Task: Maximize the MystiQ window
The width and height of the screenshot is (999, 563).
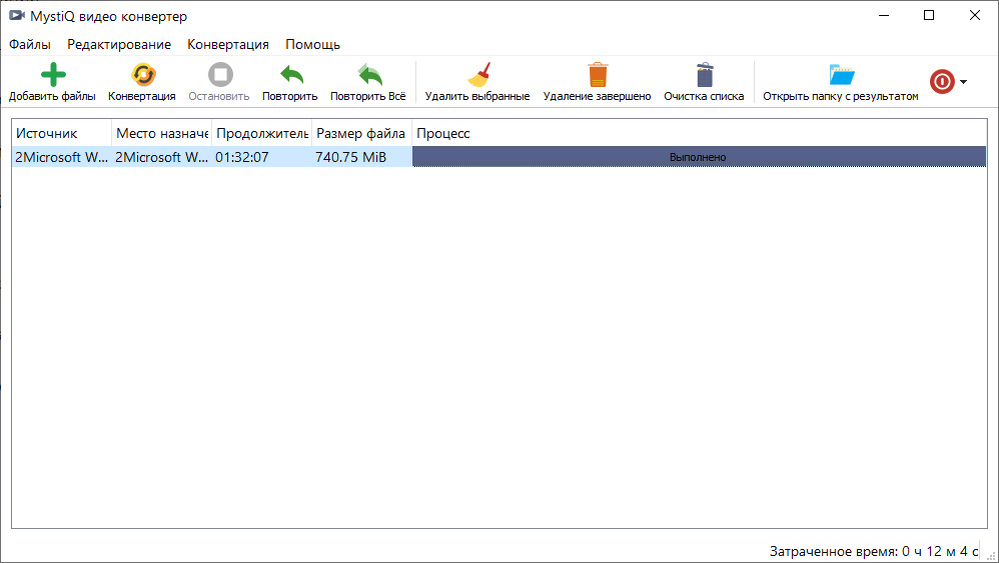Action: click(x=929, y=15)
